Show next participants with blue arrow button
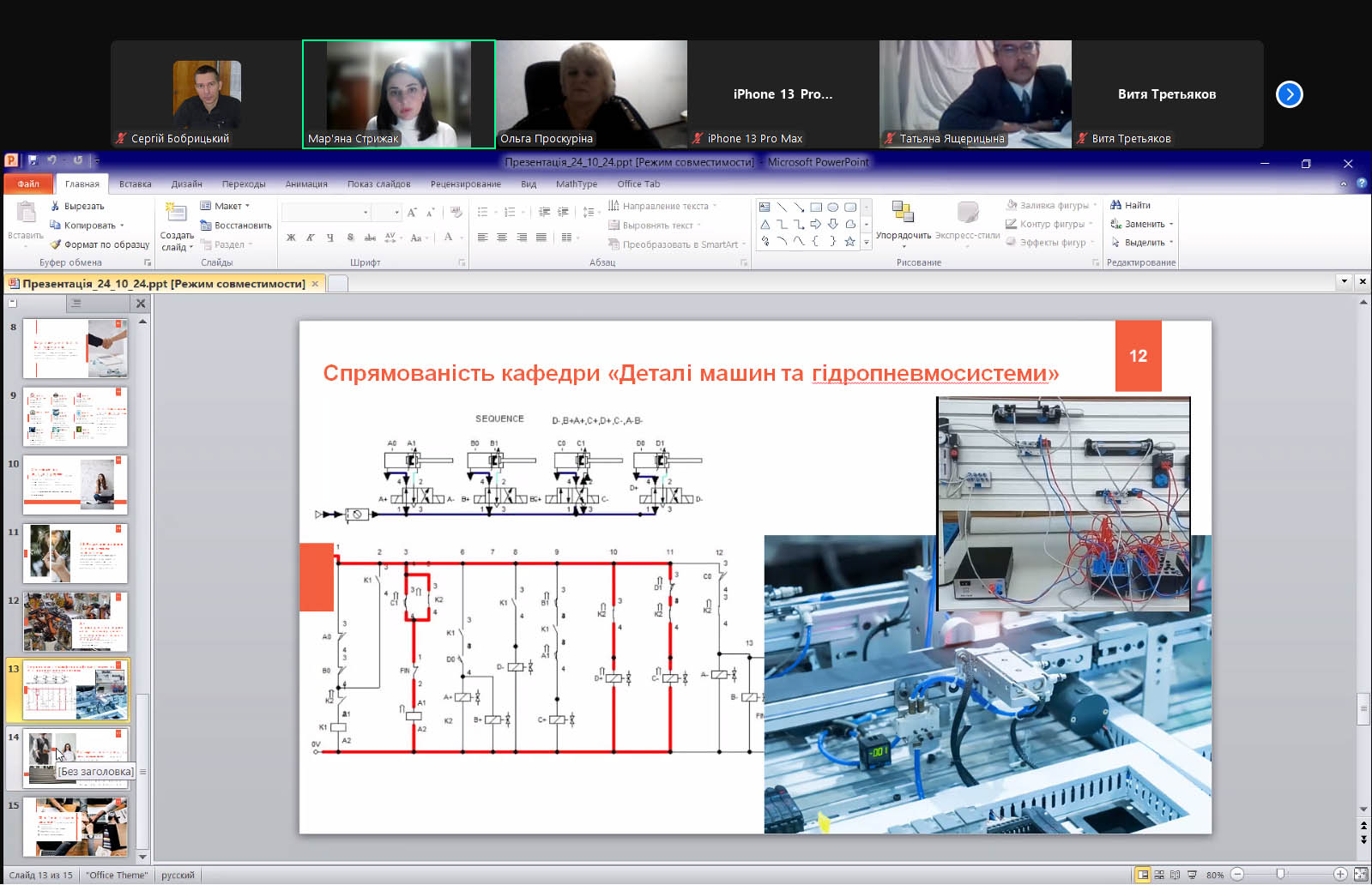Viewport: 1372px width, 885px height. 1289,94
